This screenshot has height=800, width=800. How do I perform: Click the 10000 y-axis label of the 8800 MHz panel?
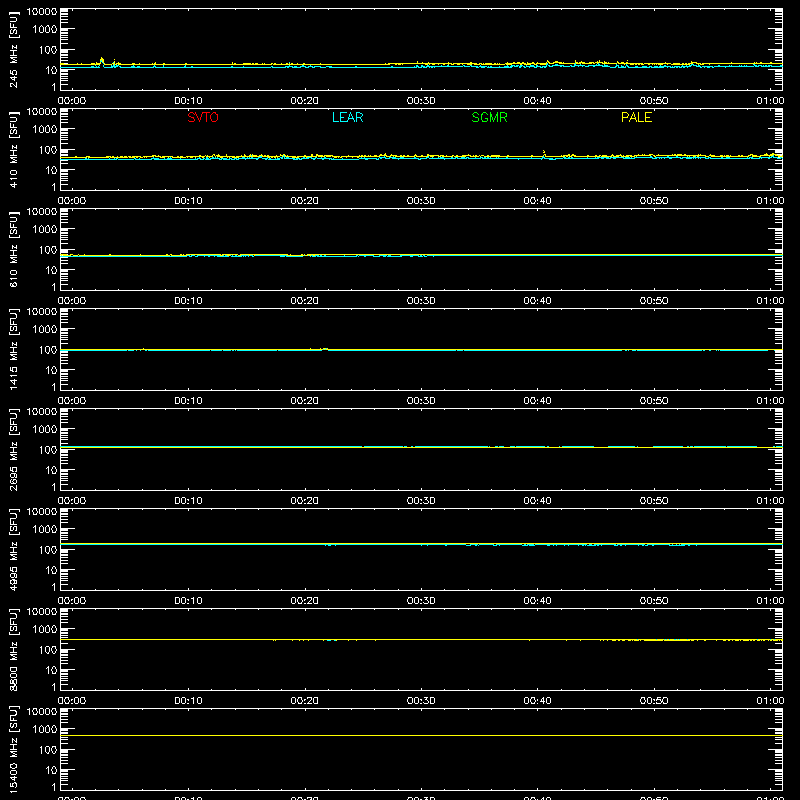tap(42, 612)
